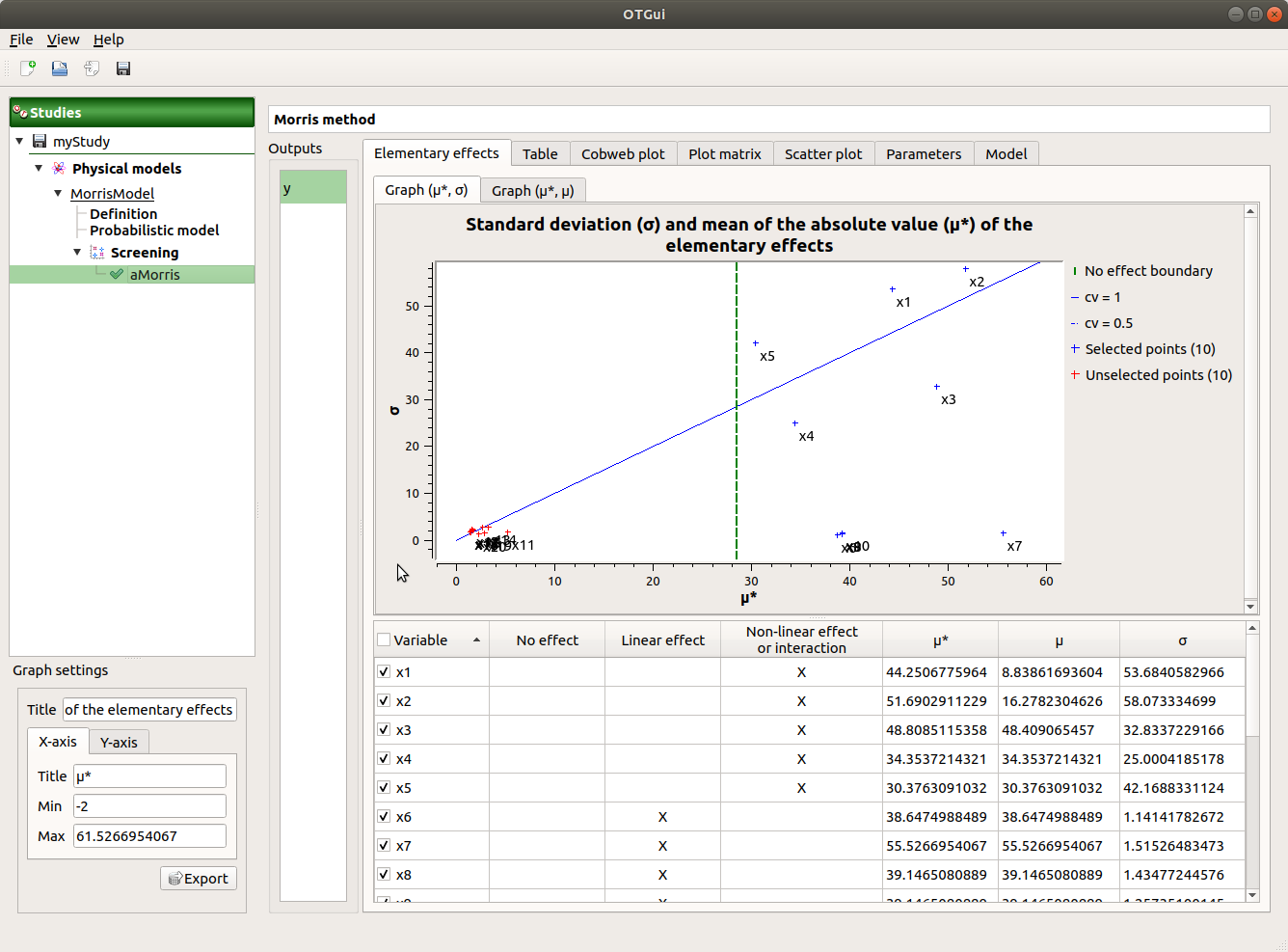Viewport: 1288px width, 952px height.
Task: Click the X-axis Max input field
Action: point(149,836)
